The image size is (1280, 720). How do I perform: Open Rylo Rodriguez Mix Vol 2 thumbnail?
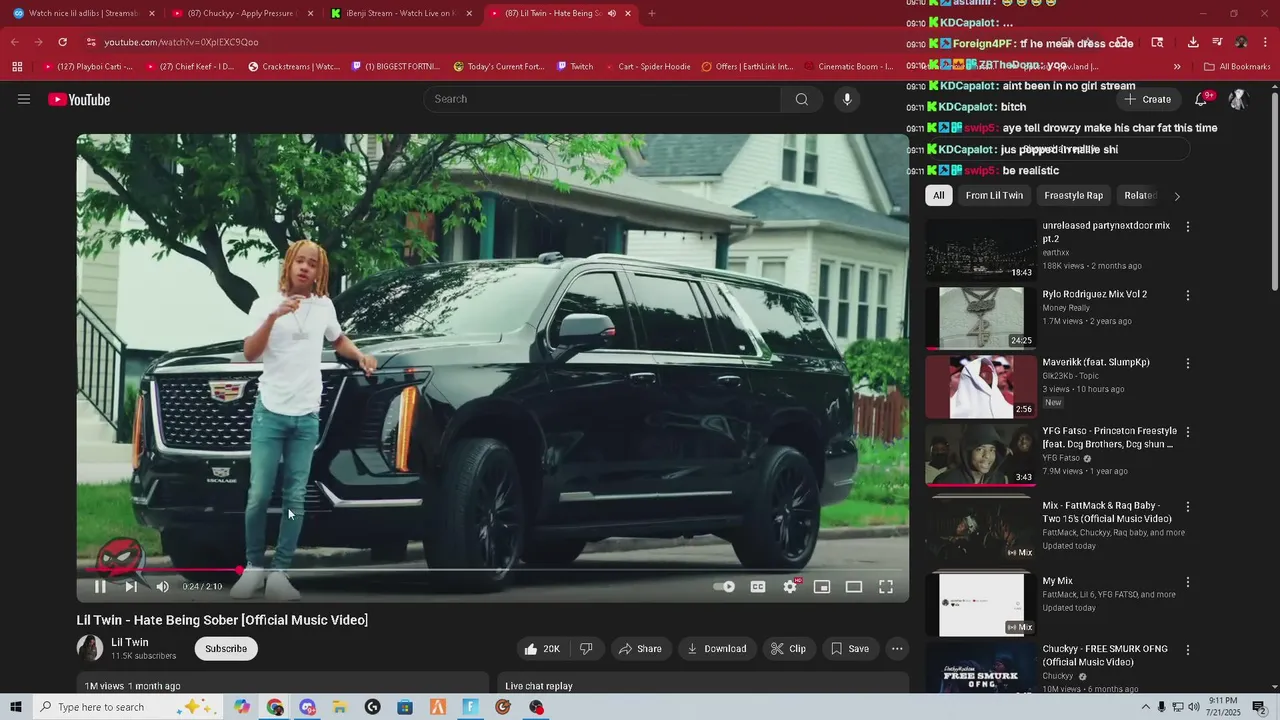(x=980, y=318)
